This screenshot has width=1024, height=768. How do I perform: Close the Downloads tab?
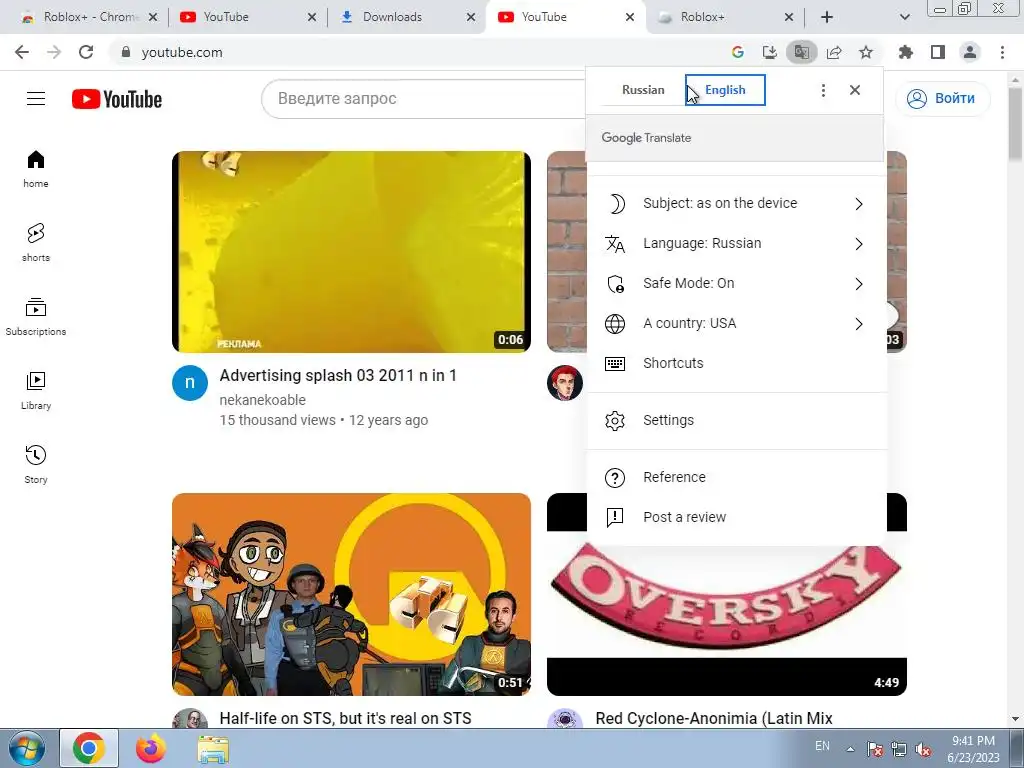click(x=471, y=18)
